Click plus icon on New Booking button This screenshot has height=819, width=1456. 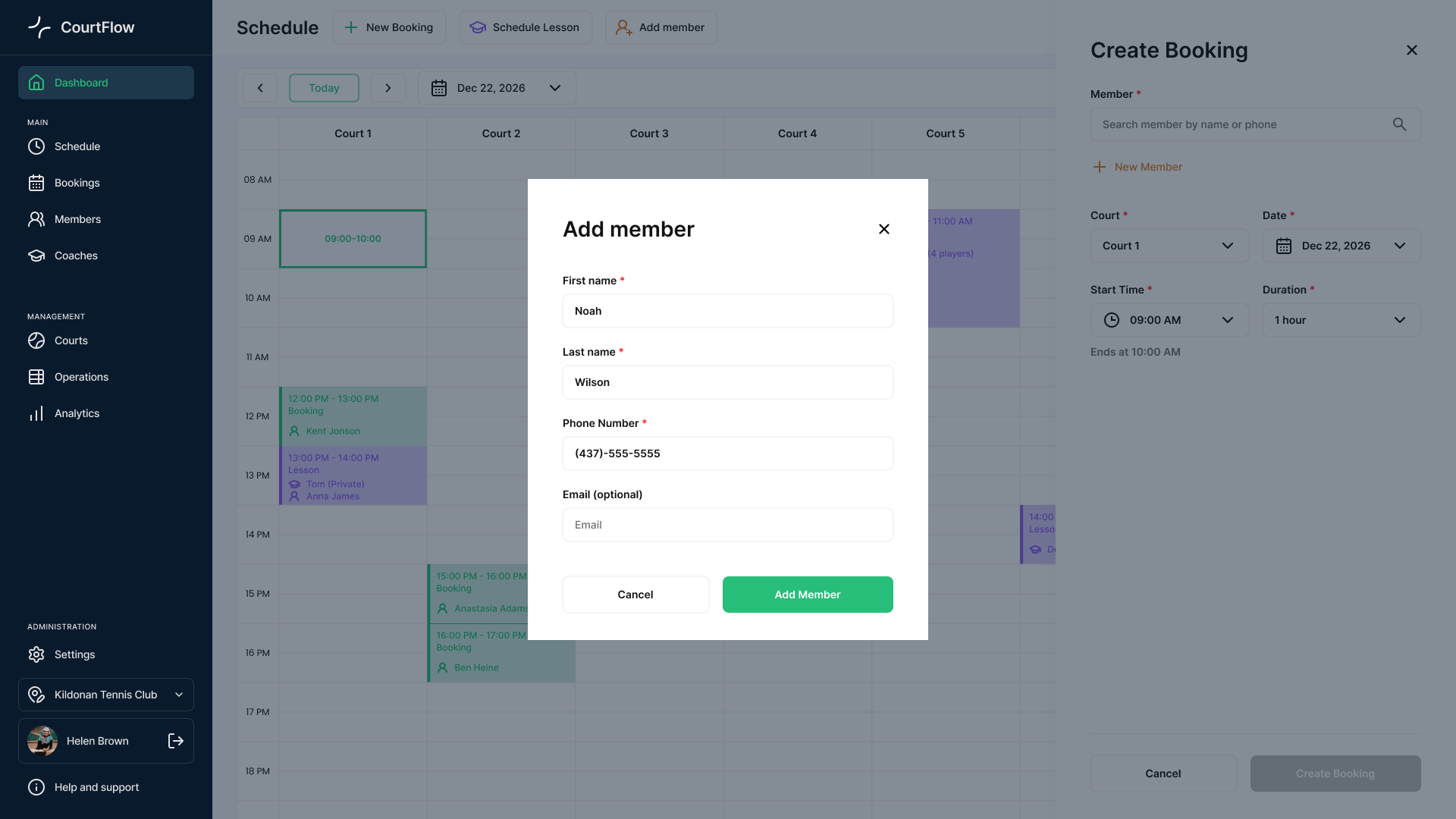tap(351, 27)
